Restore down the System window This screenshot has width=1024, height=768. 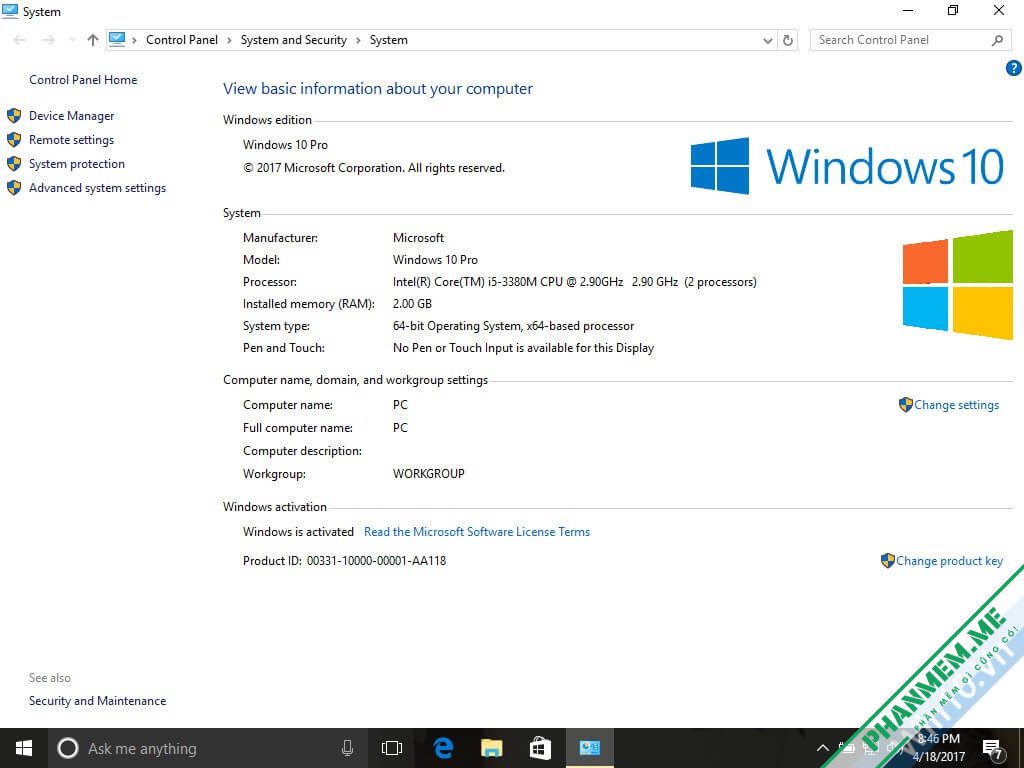(x=953, y=10)
